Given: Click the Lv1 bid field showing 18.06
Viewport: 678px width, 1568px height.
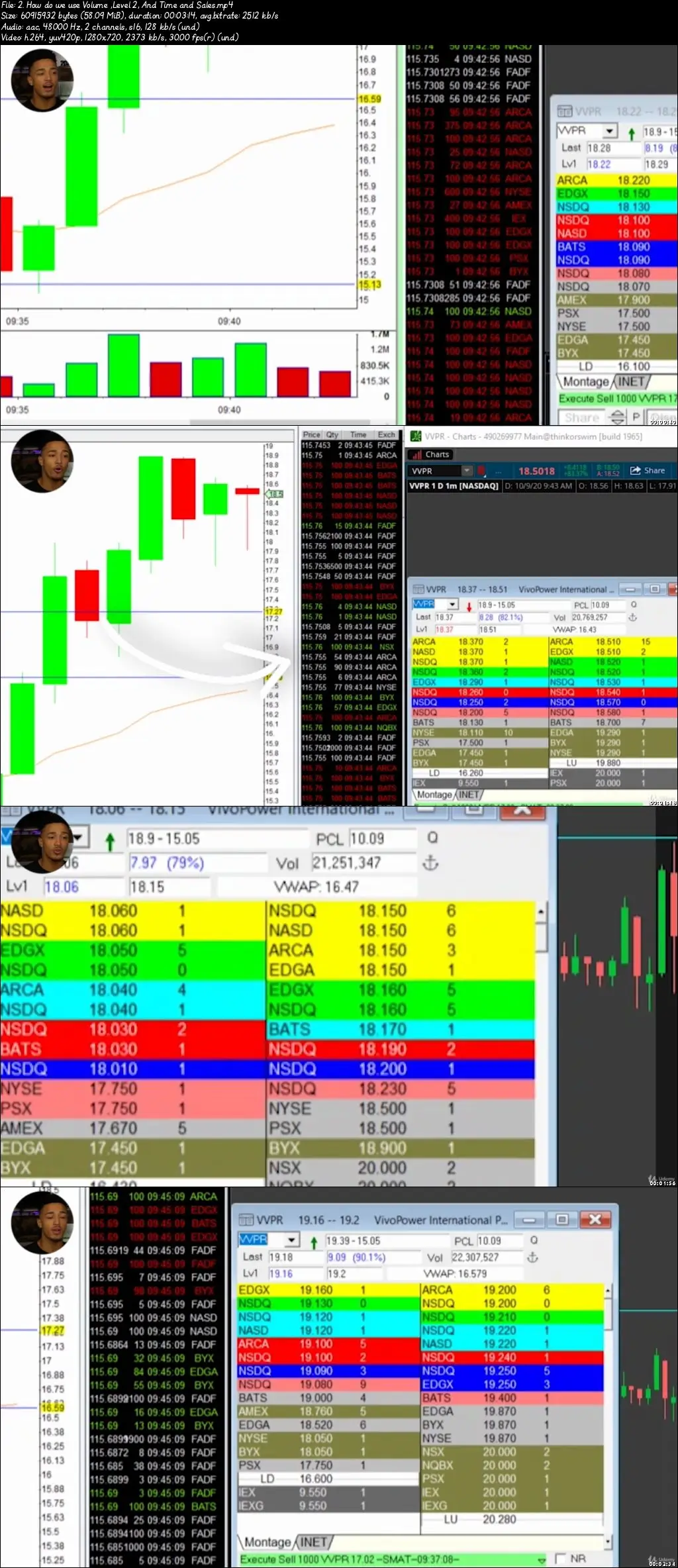Looking at the screenshot, I should pyautogui.click(x=83, y=887).
